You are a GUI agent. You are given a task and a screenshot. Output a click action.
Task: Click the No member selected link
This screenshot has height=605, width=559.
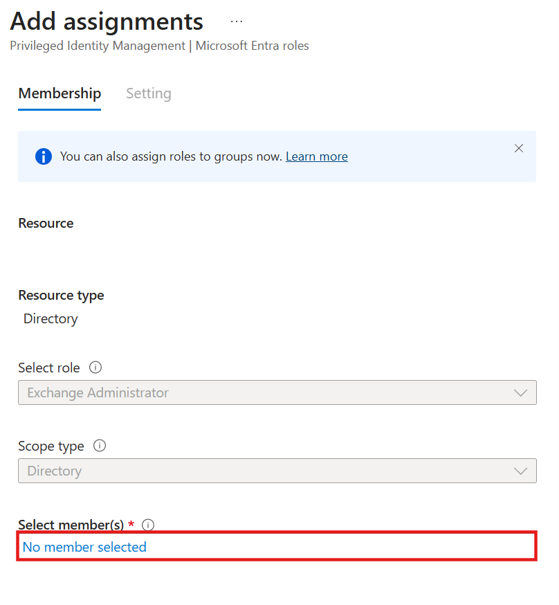point(84,547)
